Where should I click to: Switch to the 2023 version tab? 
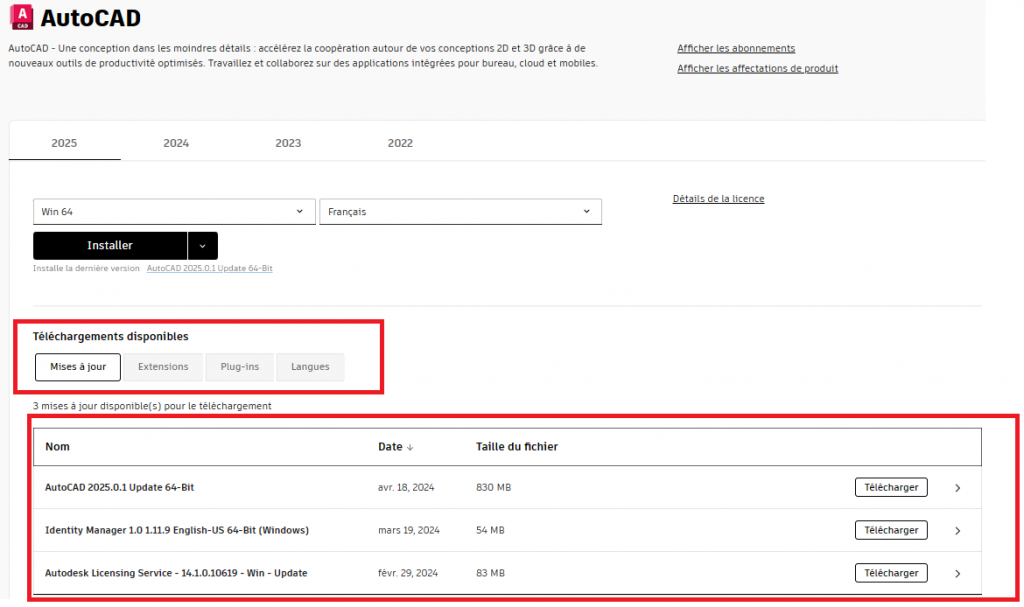288,143
